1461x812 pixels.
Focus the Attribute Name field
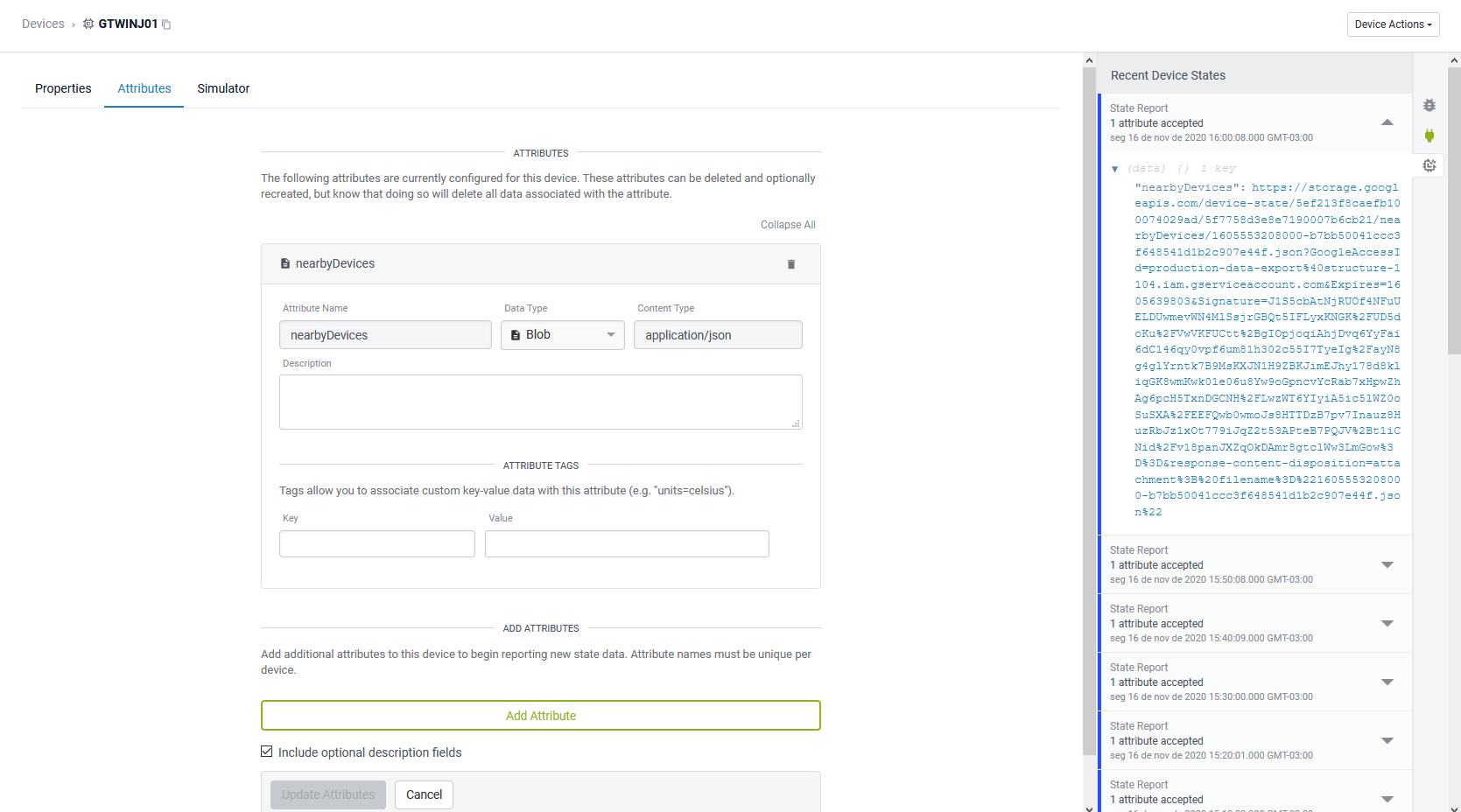[x=385, y=335]
